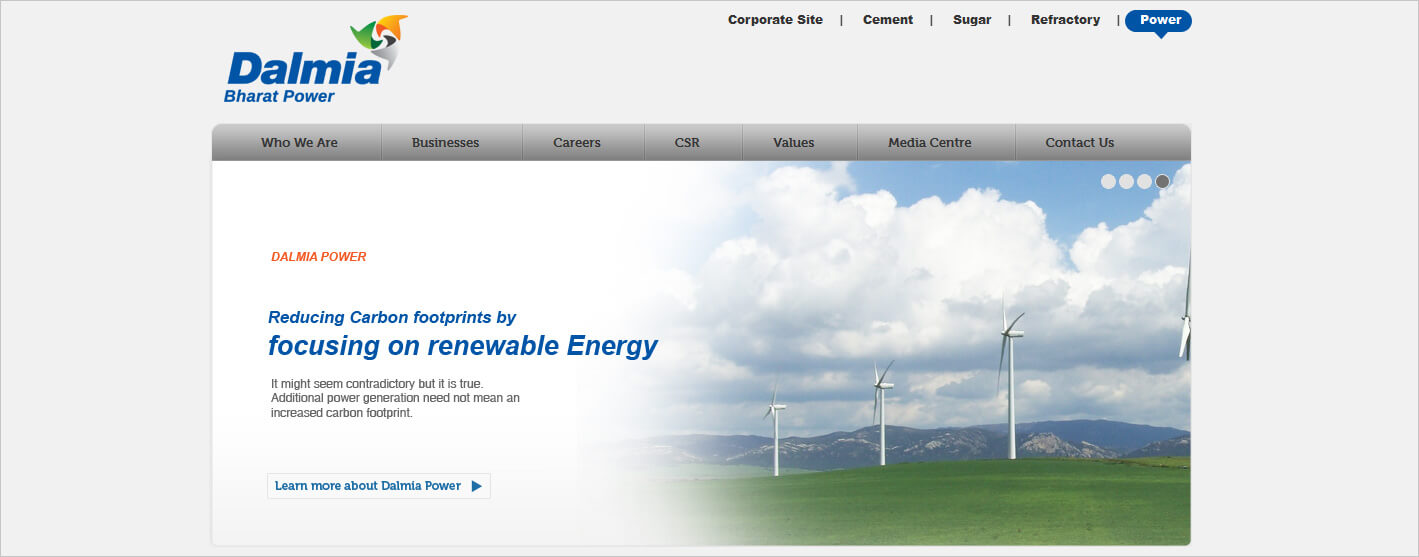Visit the Refractory site link
Viewport: 1419px width, 557px height.
coord(1065,20)
